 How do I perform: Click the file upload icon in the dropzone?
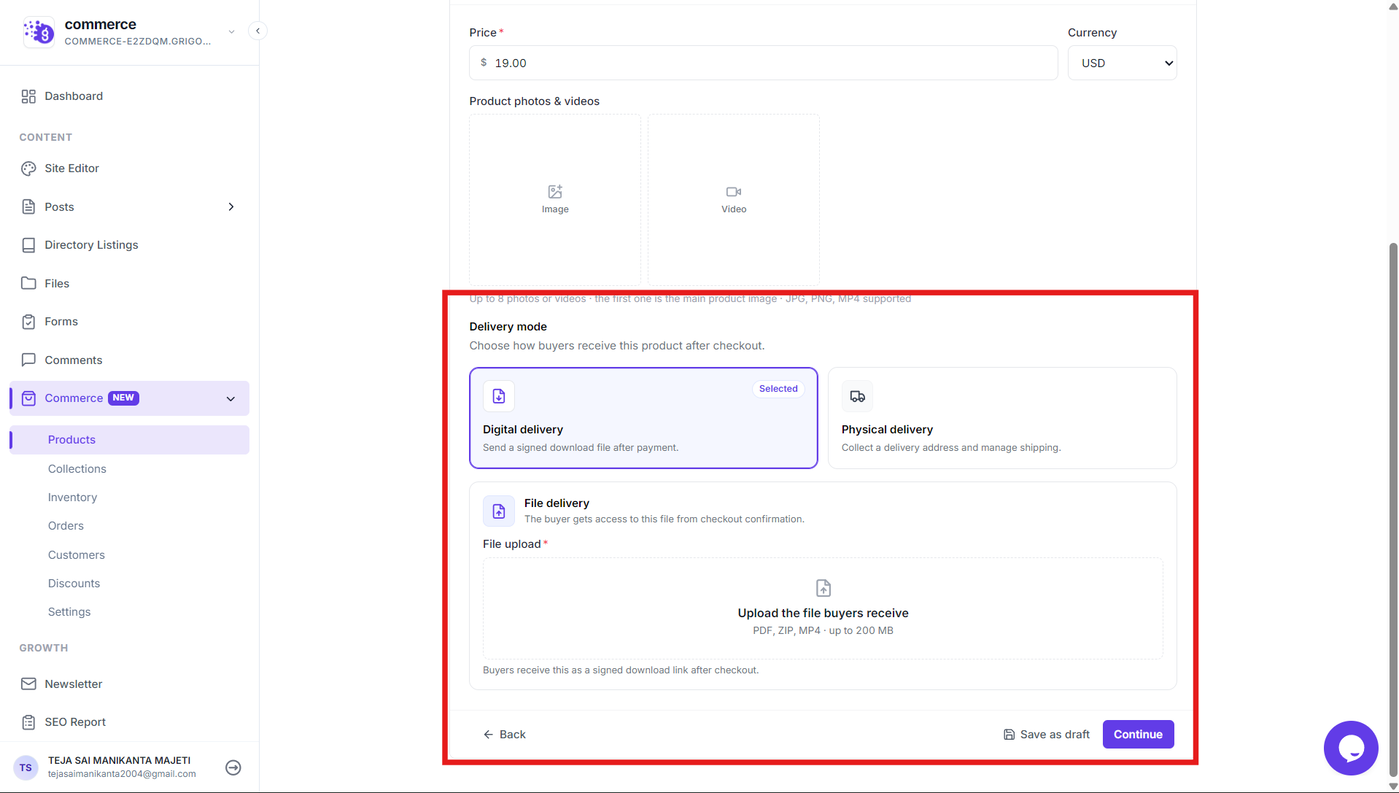(x=823, y=588)
